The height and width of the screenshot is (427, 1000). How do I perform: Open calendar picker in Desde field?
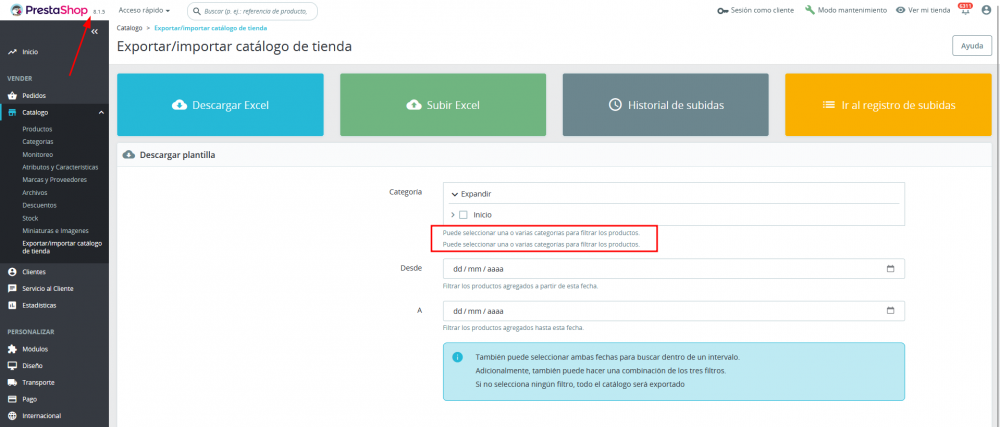coord(890,268)
